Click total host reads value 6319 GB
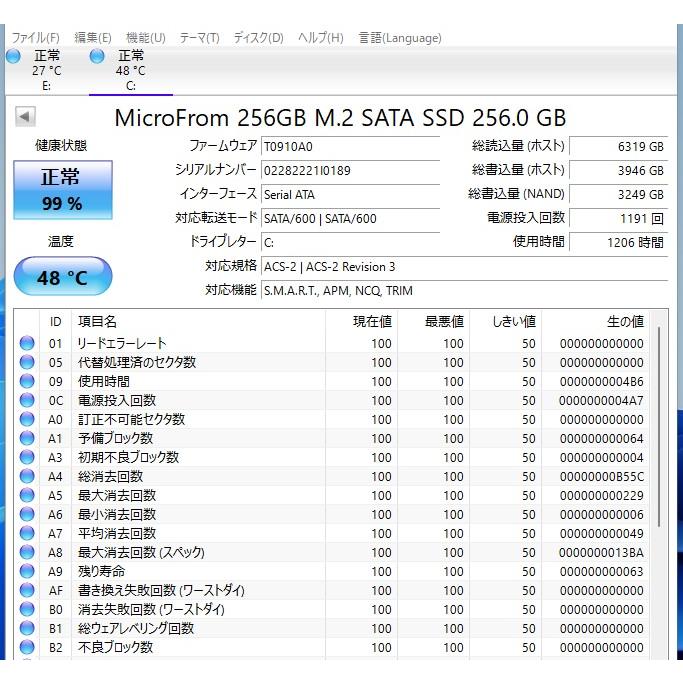 (x=619, y=146)
